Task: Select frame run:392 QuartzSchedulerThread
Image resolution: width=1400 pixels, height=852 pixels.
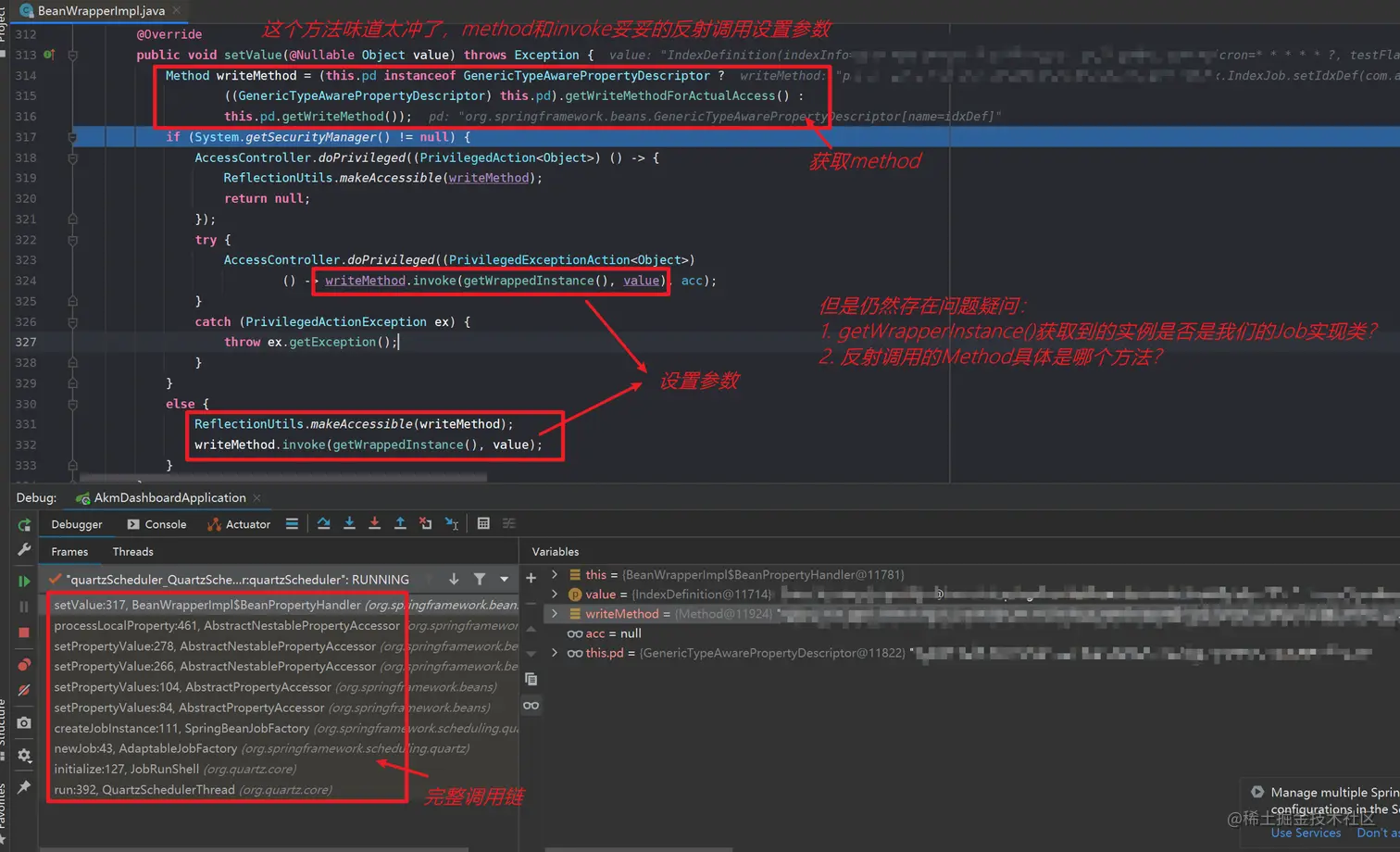Action: (281, 790)
